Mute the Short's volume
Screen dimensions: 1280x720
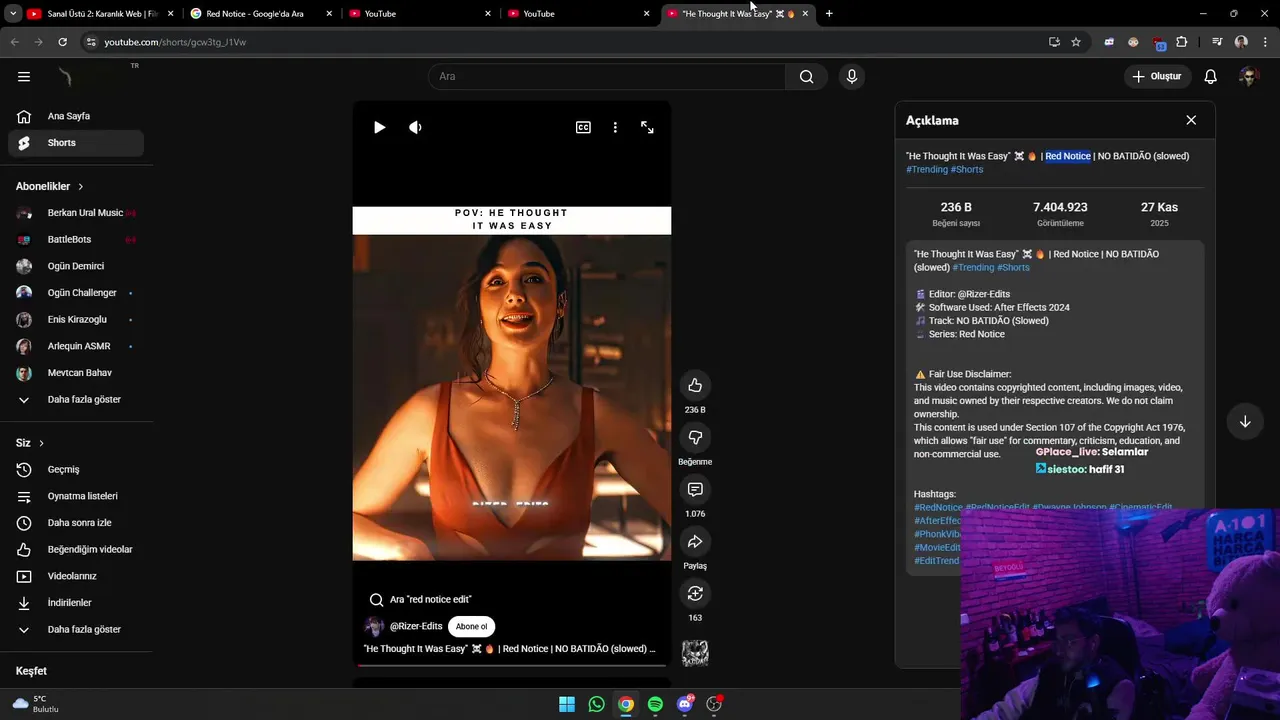point(415,127)
